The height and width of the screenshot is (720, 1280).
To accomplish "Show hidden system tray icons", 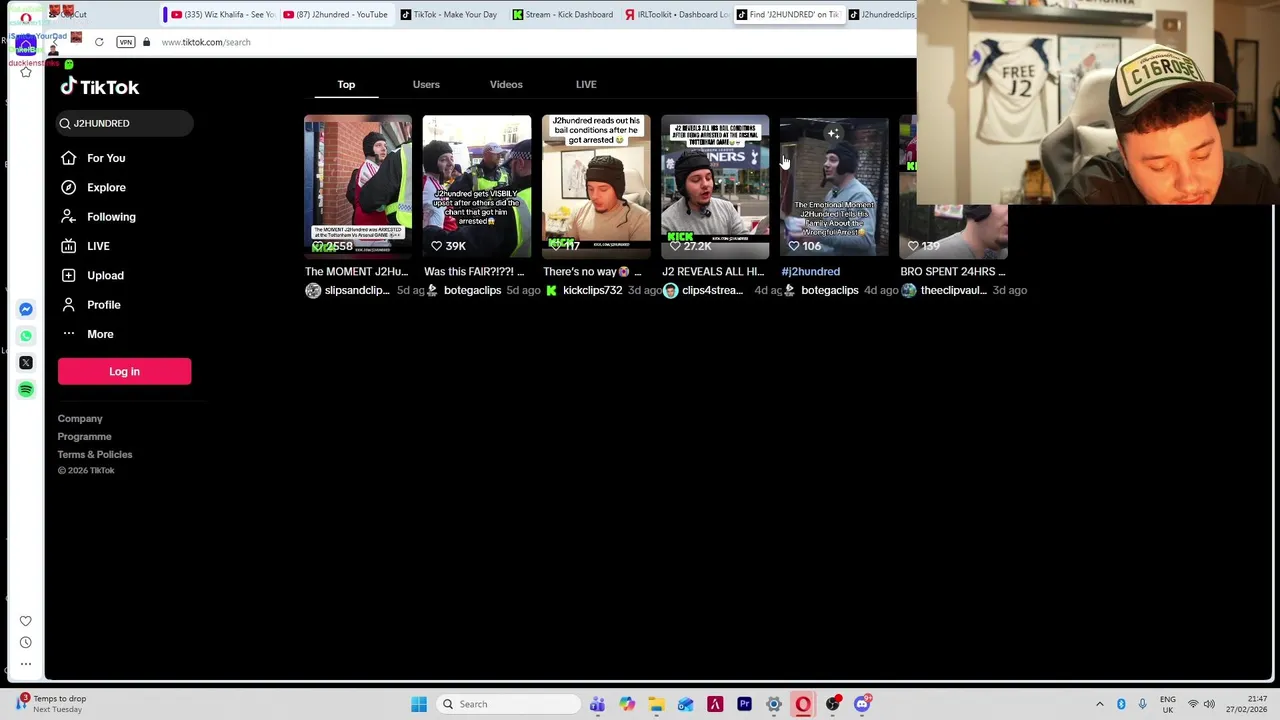I will (1099, 704).
